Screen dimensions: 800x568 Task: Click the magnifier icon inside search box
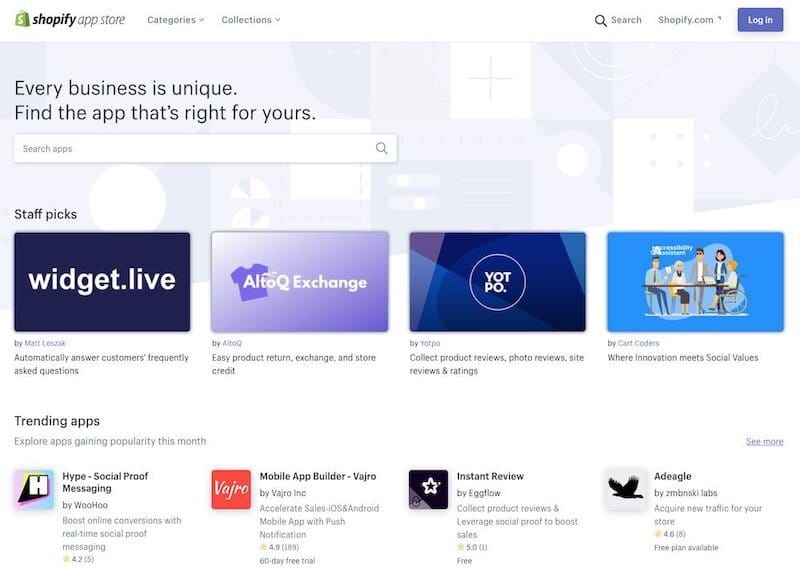click(x=381, y=148)
